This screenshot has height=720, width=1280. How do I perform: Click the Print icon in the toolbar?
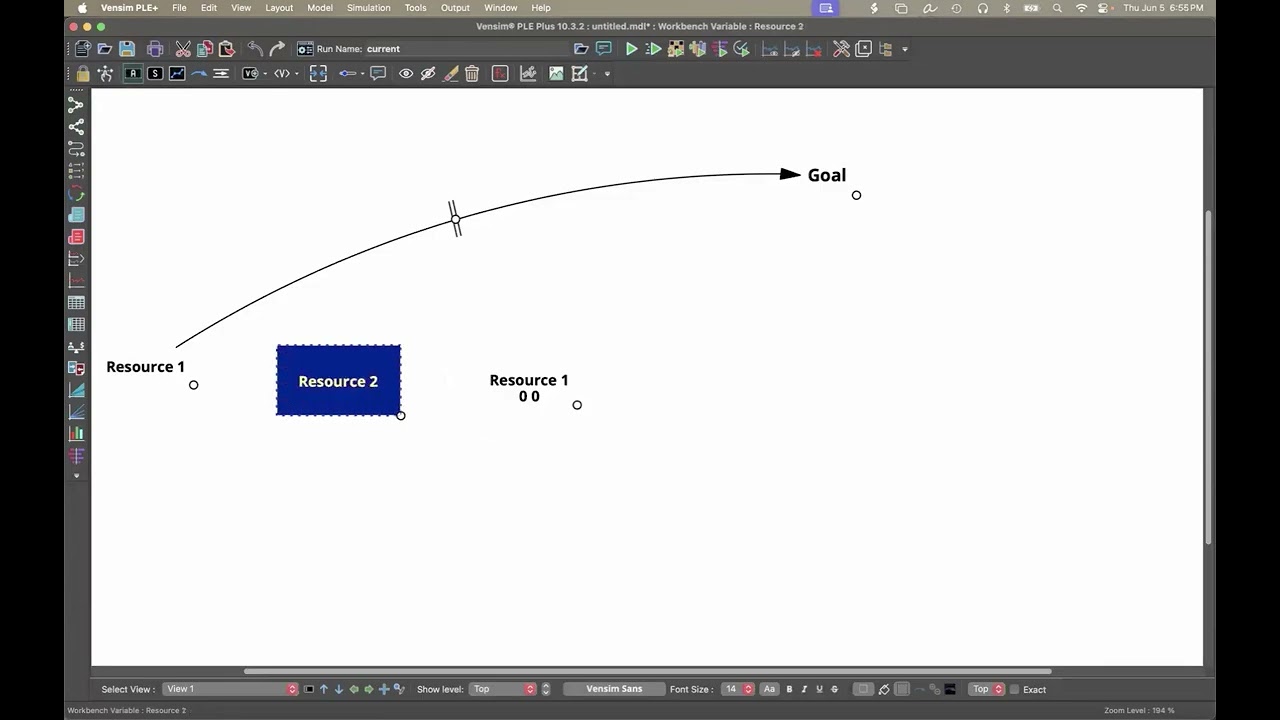tap(155, 48)
